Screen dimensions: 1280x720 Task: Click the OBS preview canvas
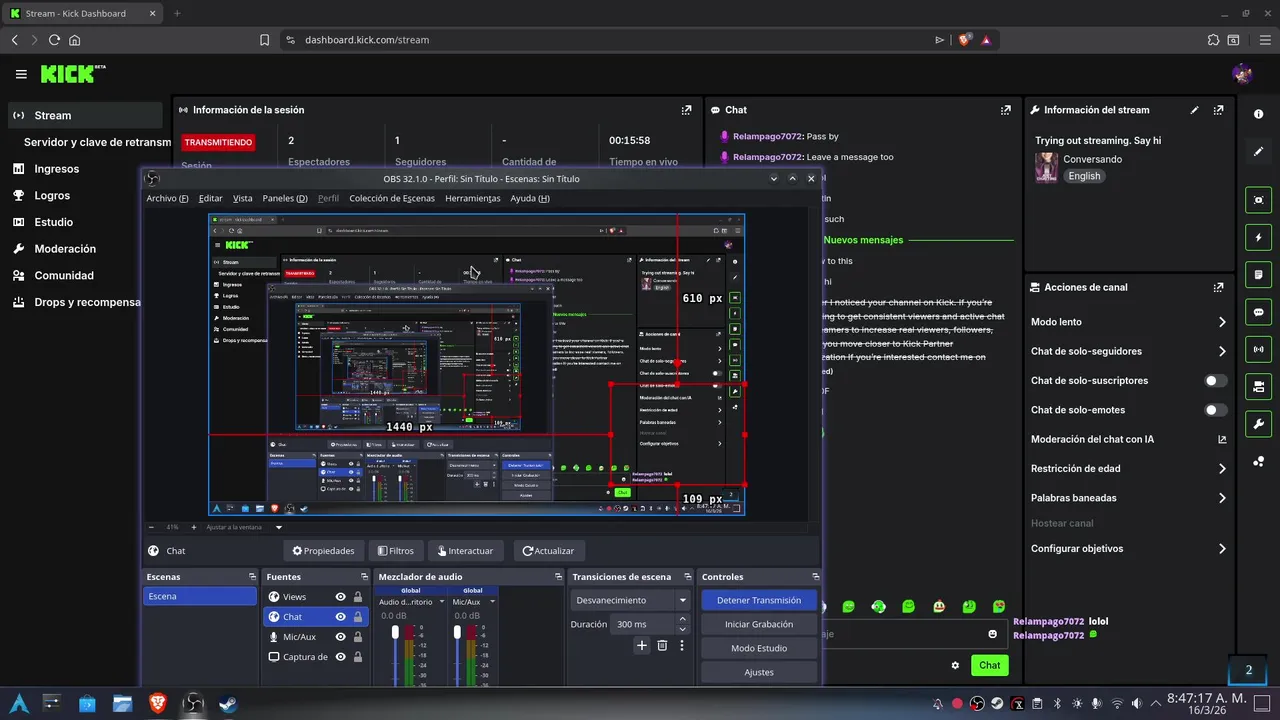tap(476, 365)
